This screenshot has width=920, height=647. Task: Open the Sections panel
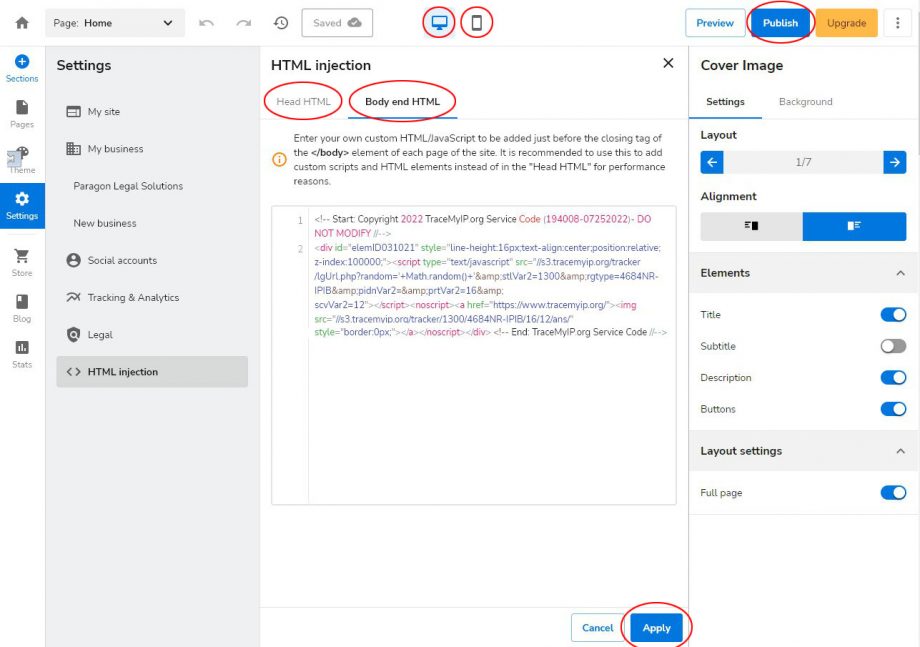[21, 68]
